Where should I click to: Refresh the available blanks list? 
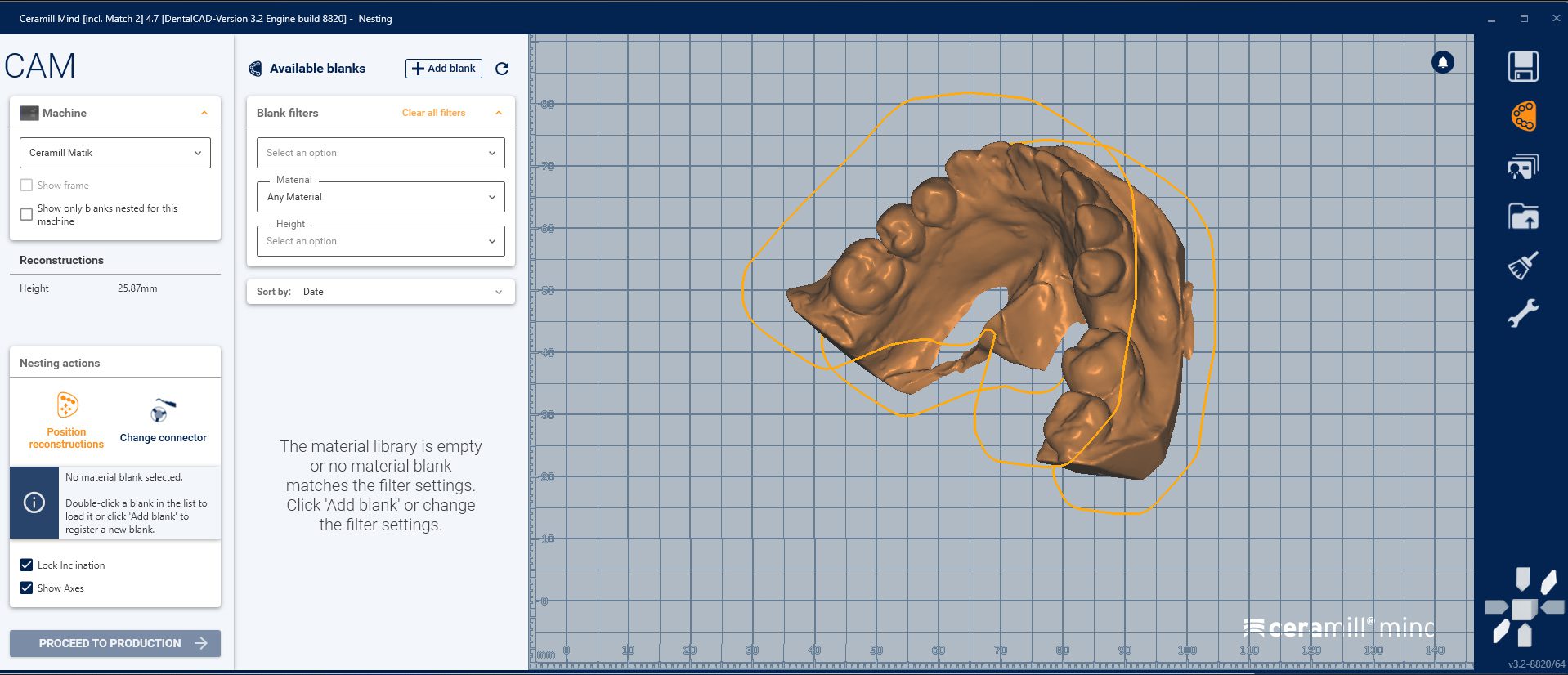[502, 69]
